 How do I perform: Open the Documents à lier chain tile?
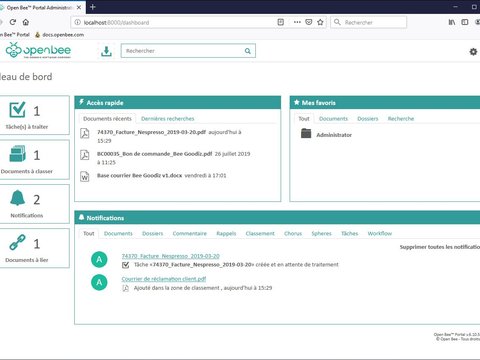tap(34, 248)
